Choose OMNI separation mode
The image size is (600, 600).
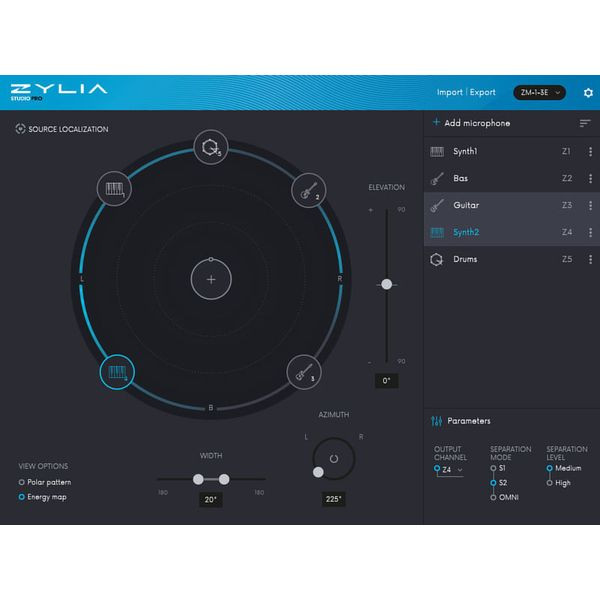coord(493,497)
